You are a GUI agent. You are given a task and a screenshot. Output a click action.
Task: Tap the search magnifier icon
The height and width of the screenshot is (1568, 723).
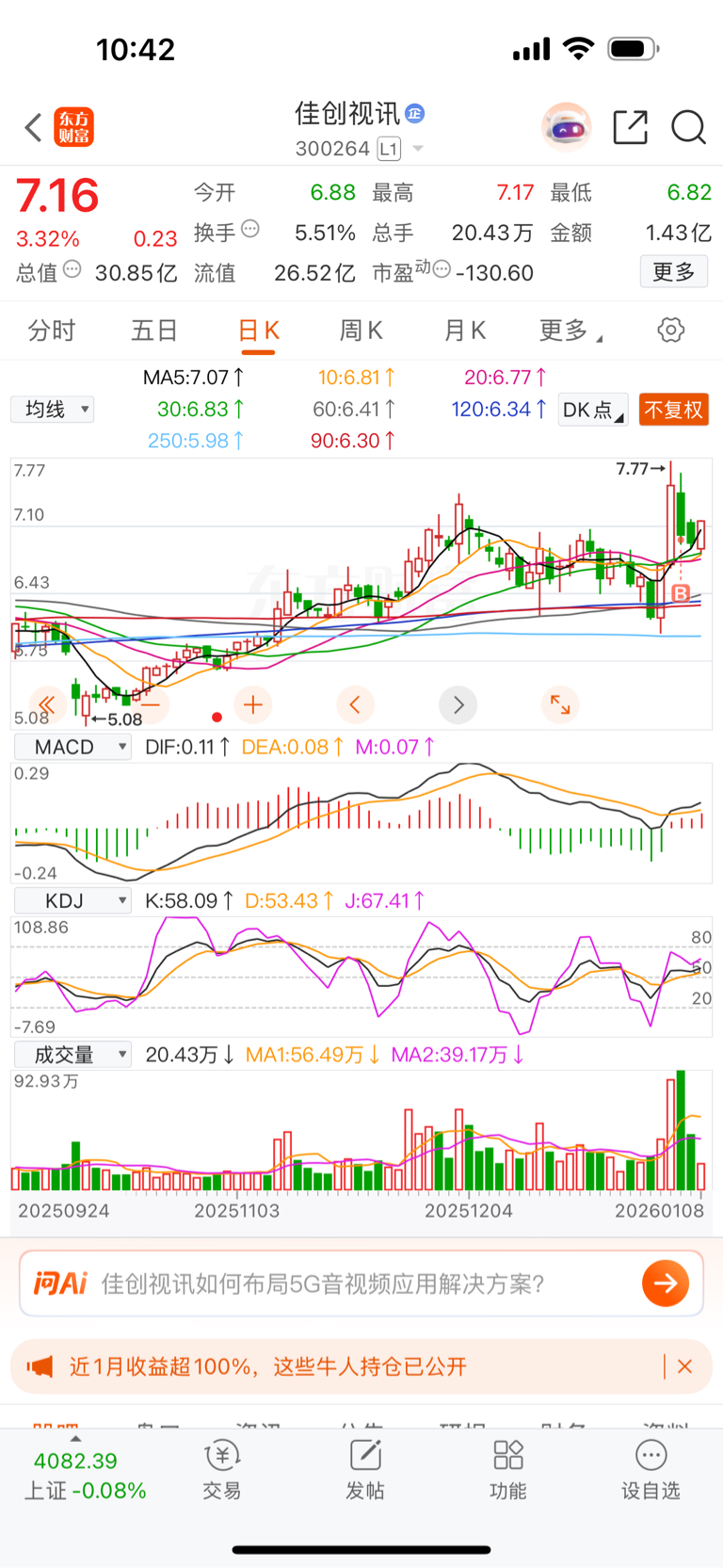(688, 127)
